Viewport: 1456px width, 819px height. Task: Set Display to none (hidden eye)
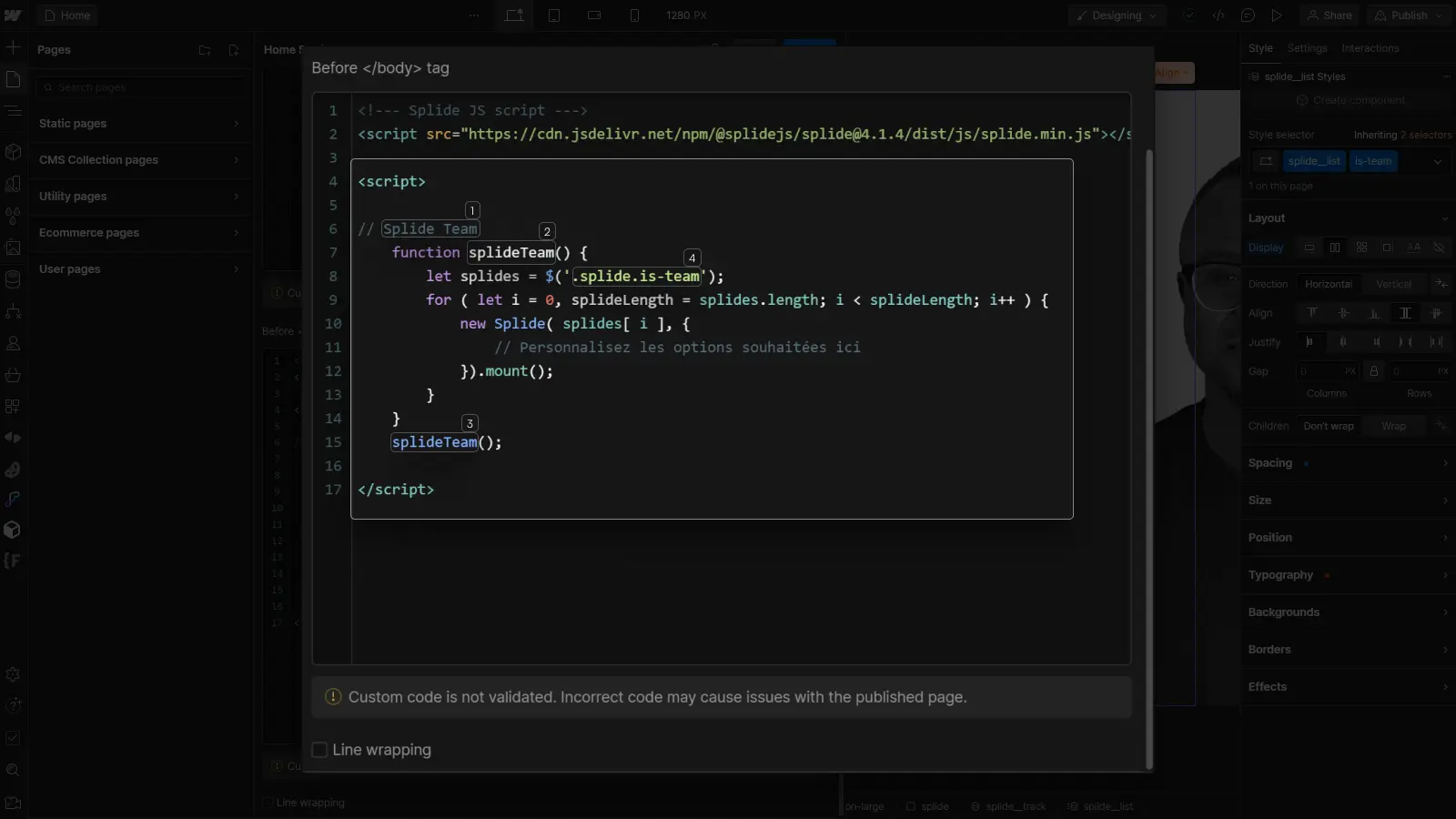1439,248
